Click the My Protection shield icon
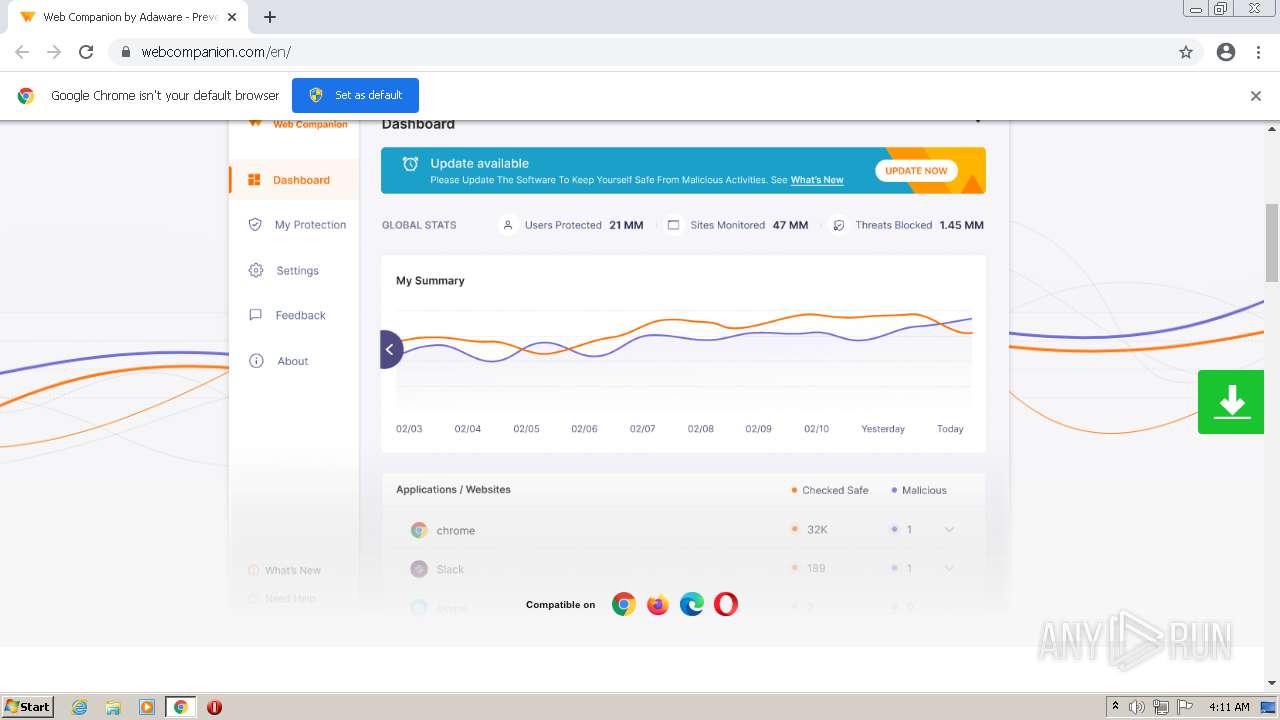The height and width of the screenshot is (720, 1280). (255, 225)
